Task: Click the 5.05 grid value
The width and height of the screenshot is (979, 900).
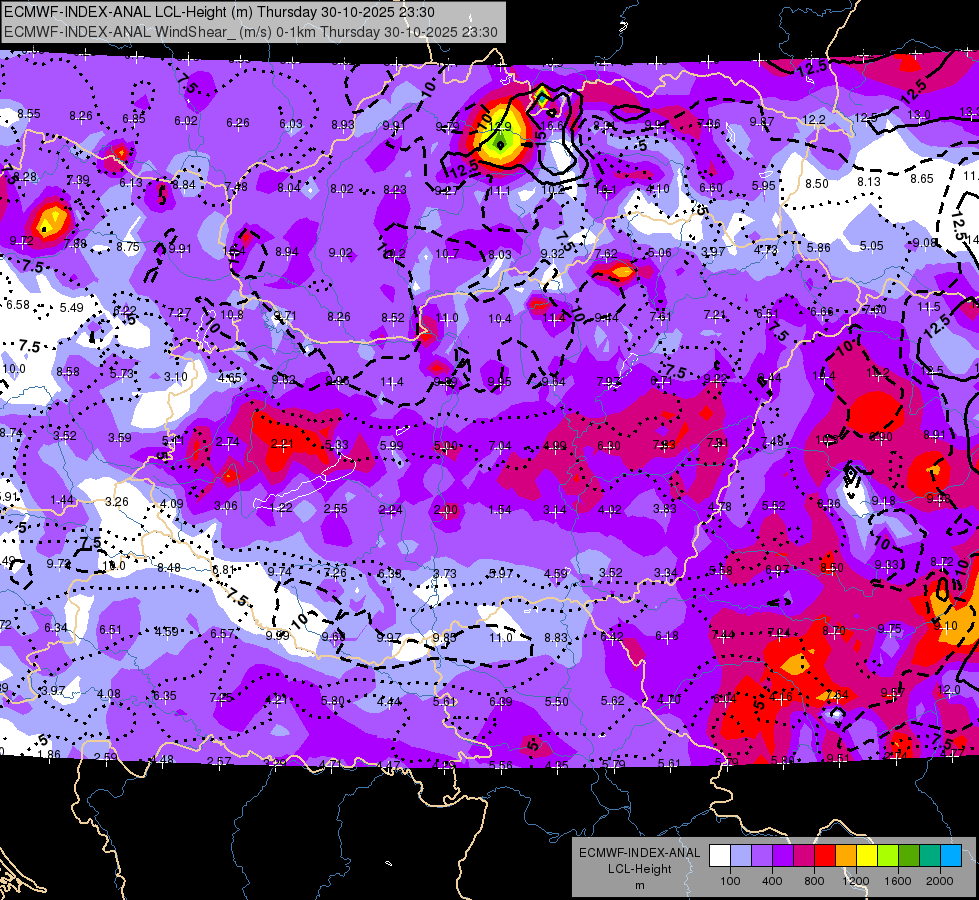Action: (x=871, y=245)
